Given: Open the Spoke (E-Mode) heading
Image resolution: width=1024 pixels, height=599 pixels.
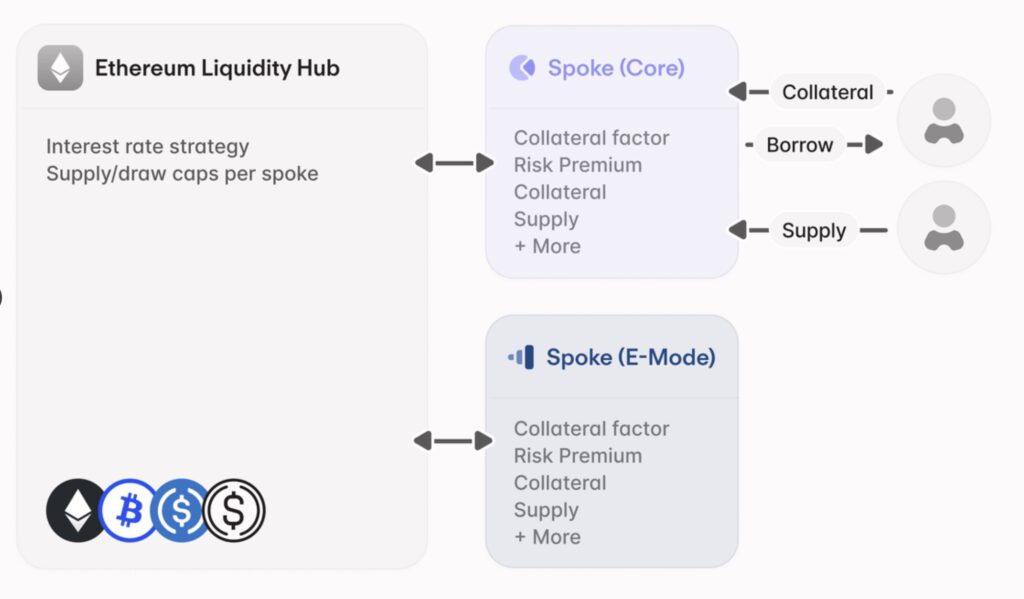Looking at the screenshot, I should pyautogui.click(x=630, y=357).
